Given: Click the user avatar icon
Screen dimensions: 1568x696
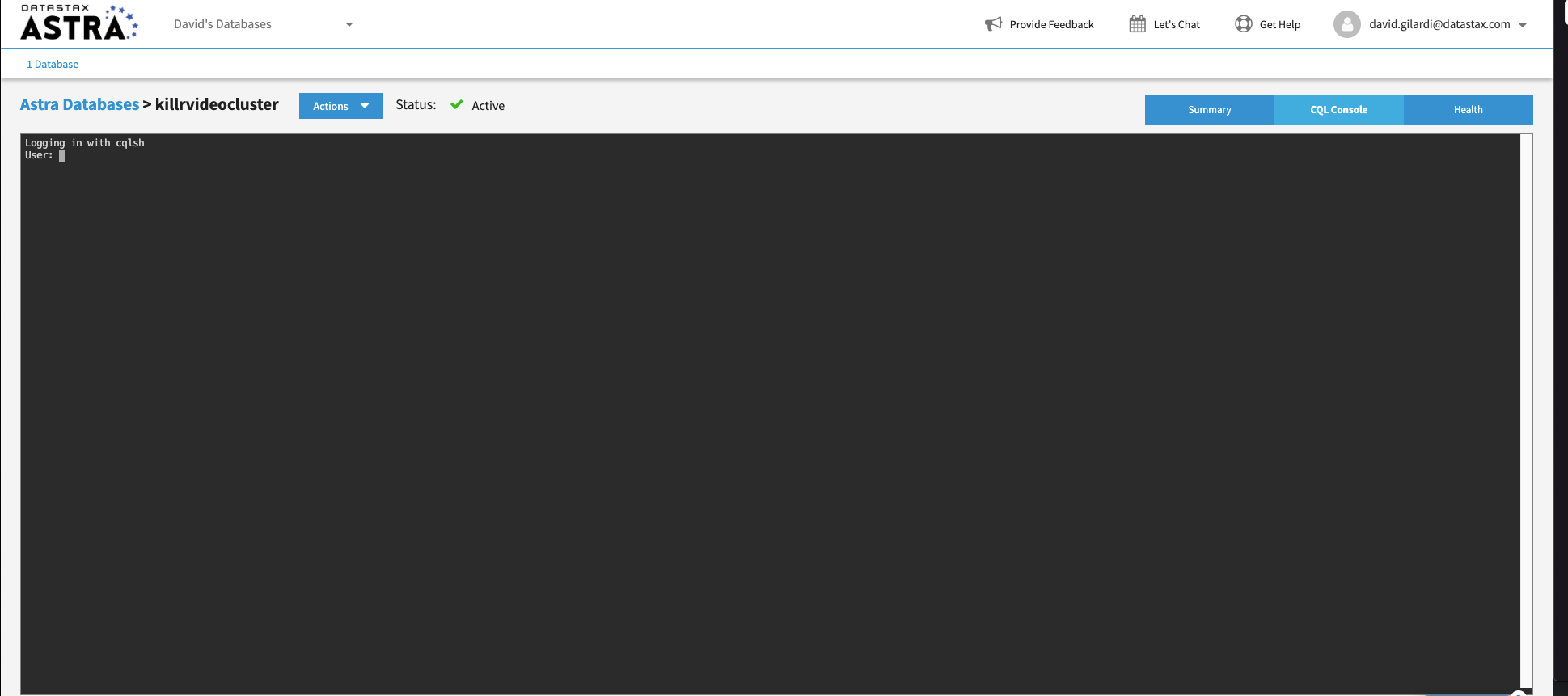Looking at the screenshot, I should pos(1347,24).
